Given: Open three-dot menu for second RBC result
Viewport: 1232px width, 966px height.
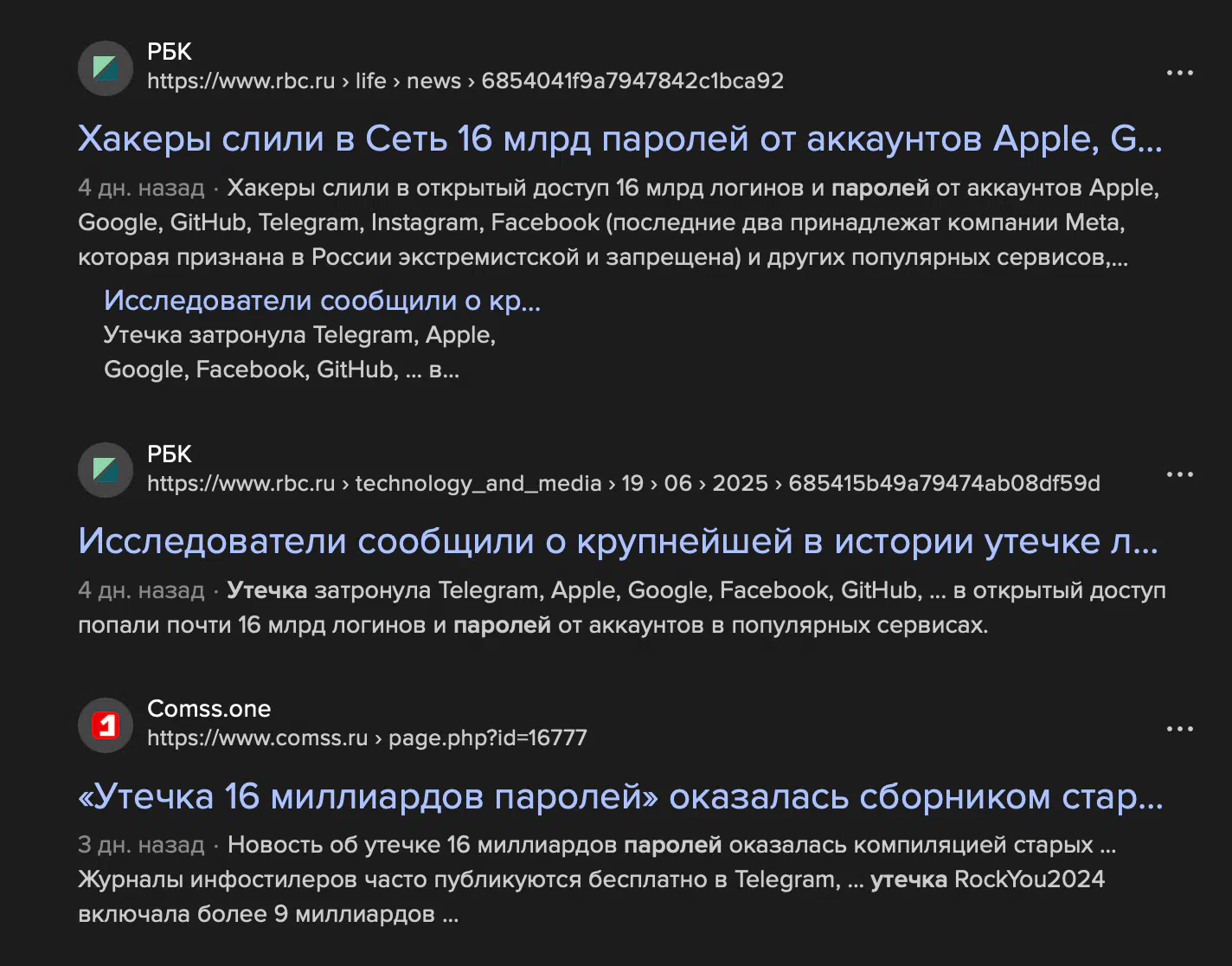Looking at the screenshot, I should point(1180,474).
